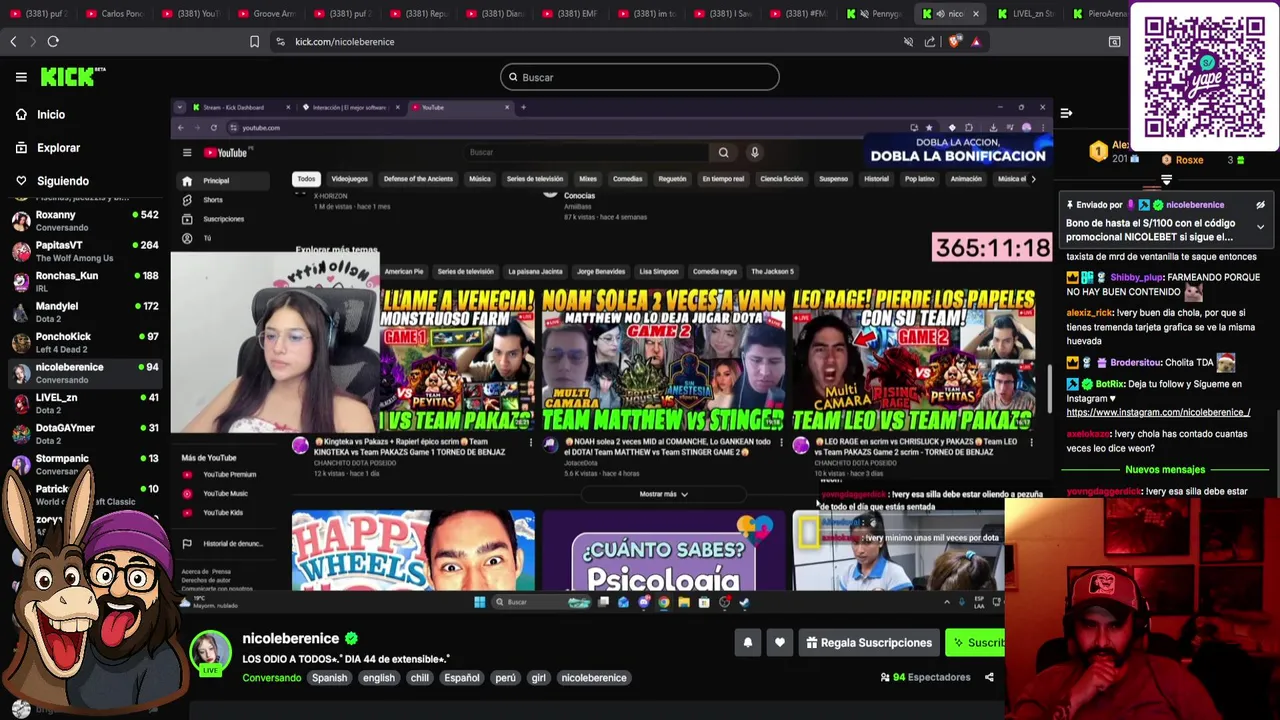Screen dimensions: 1280x720
Task: Click the Roxse leaderboard entry
Action: pyautogui.click(x=1181, y=160)
